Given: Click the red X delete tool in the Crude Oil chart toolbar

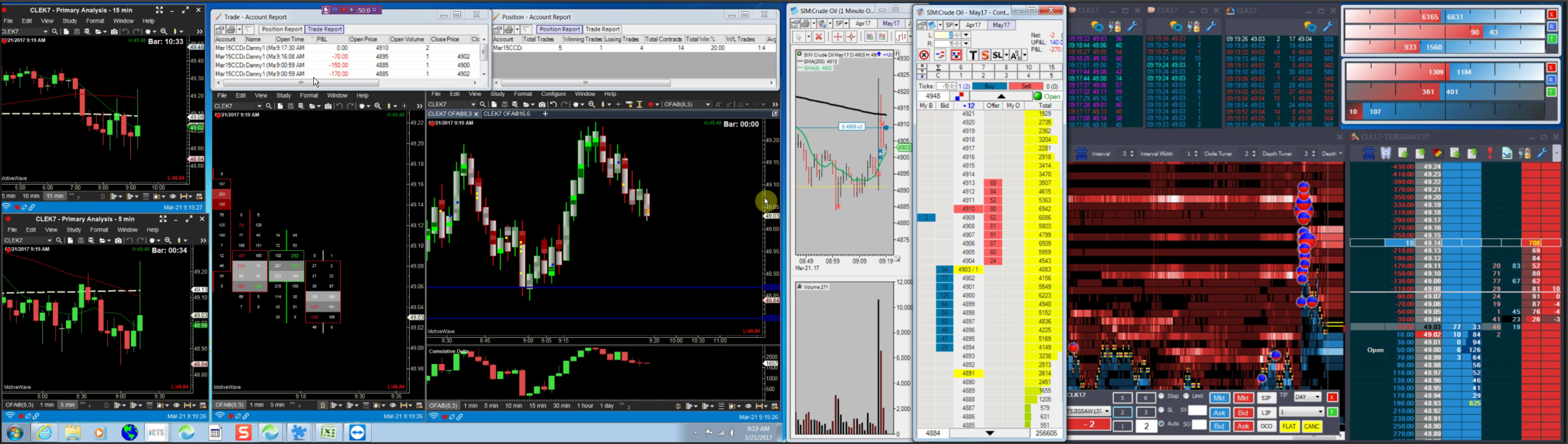Looking at the screenshot, I should point(819,37).
